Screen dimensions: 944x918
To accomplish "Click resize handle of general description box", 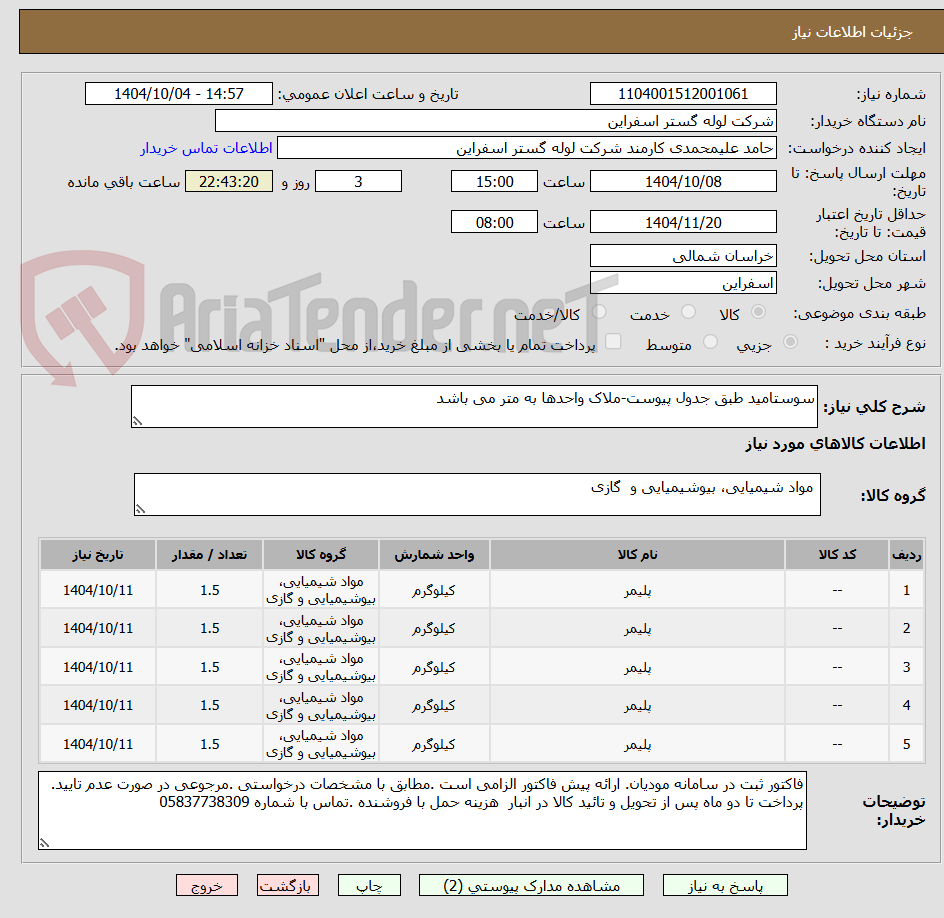I will point(137,421).
